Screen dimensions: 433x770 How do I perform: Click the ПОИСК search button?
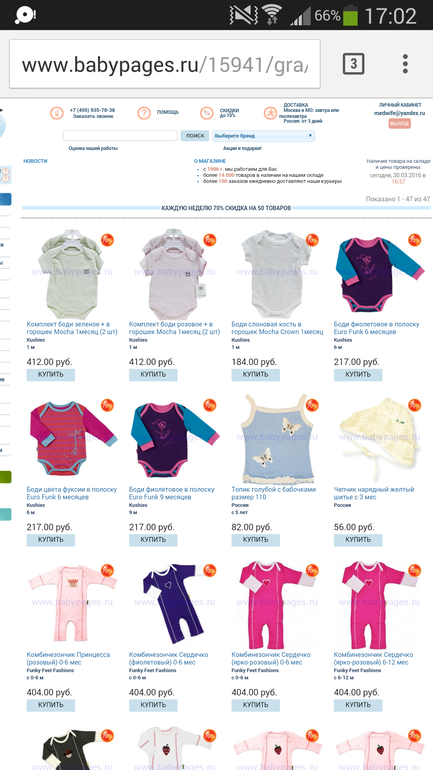pyautogui.click(x=194, y=136)
